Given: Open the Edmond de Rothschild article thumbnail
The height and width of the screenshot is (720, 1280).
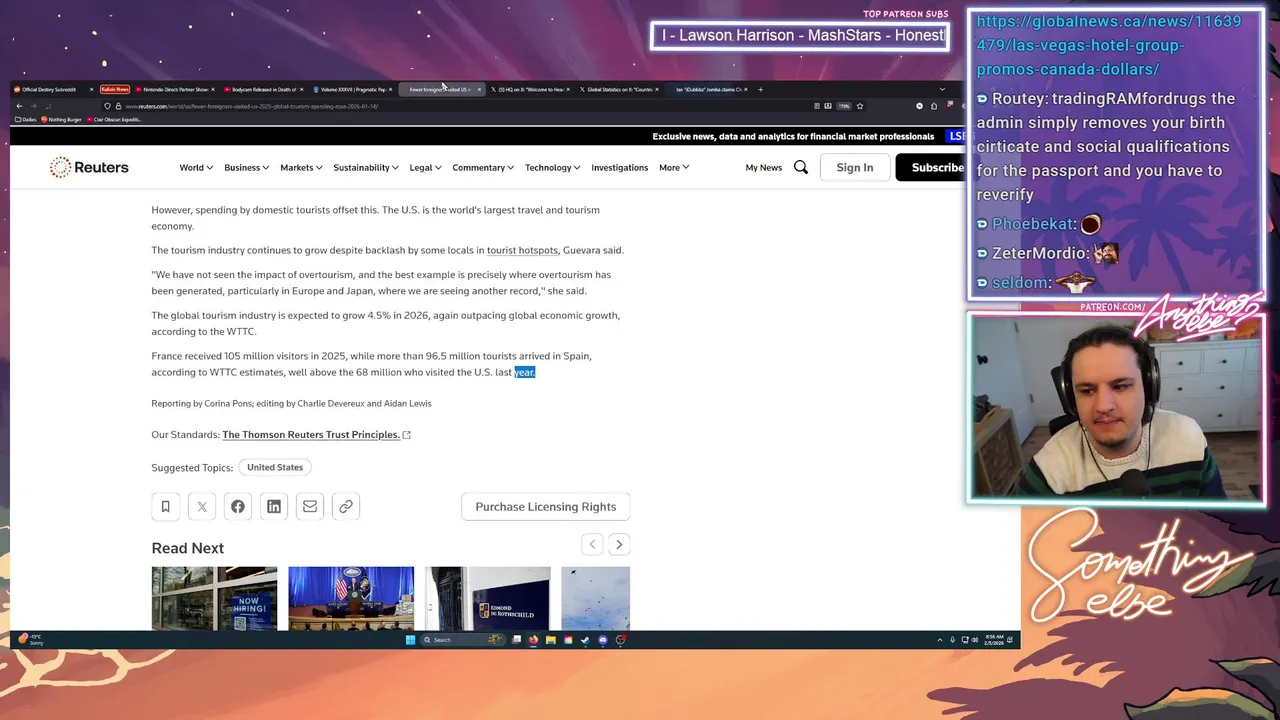Looking at the screenshot, I should tap(488, 598).
